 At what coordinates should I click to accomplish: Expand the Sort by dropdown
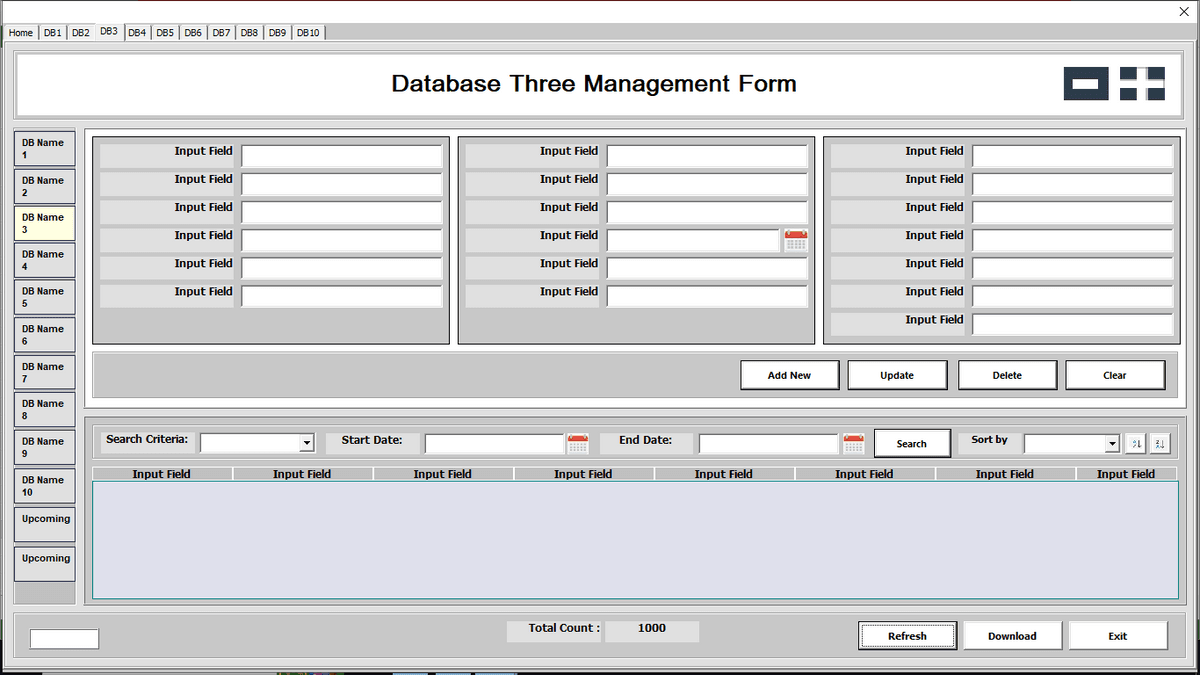click(1112, 443)
